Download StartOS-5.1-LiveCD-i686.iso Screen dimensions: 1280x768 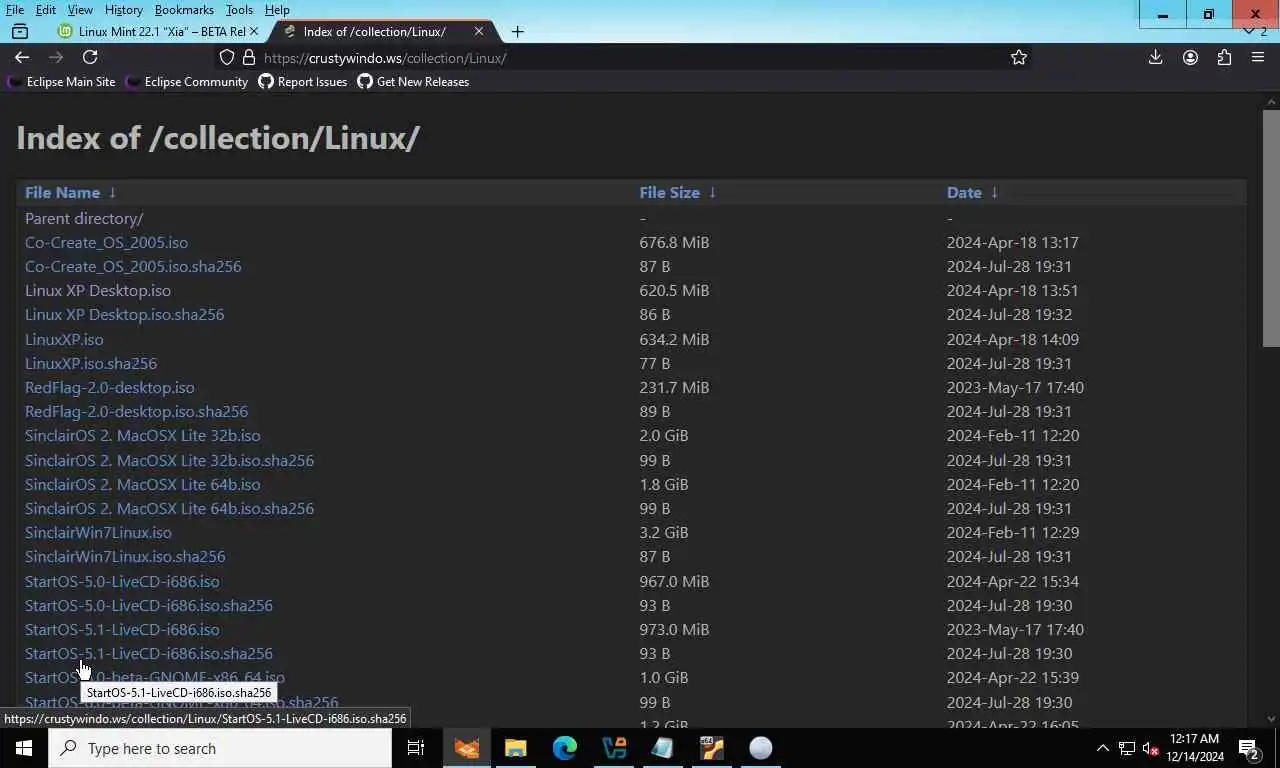tap(122, 629)
